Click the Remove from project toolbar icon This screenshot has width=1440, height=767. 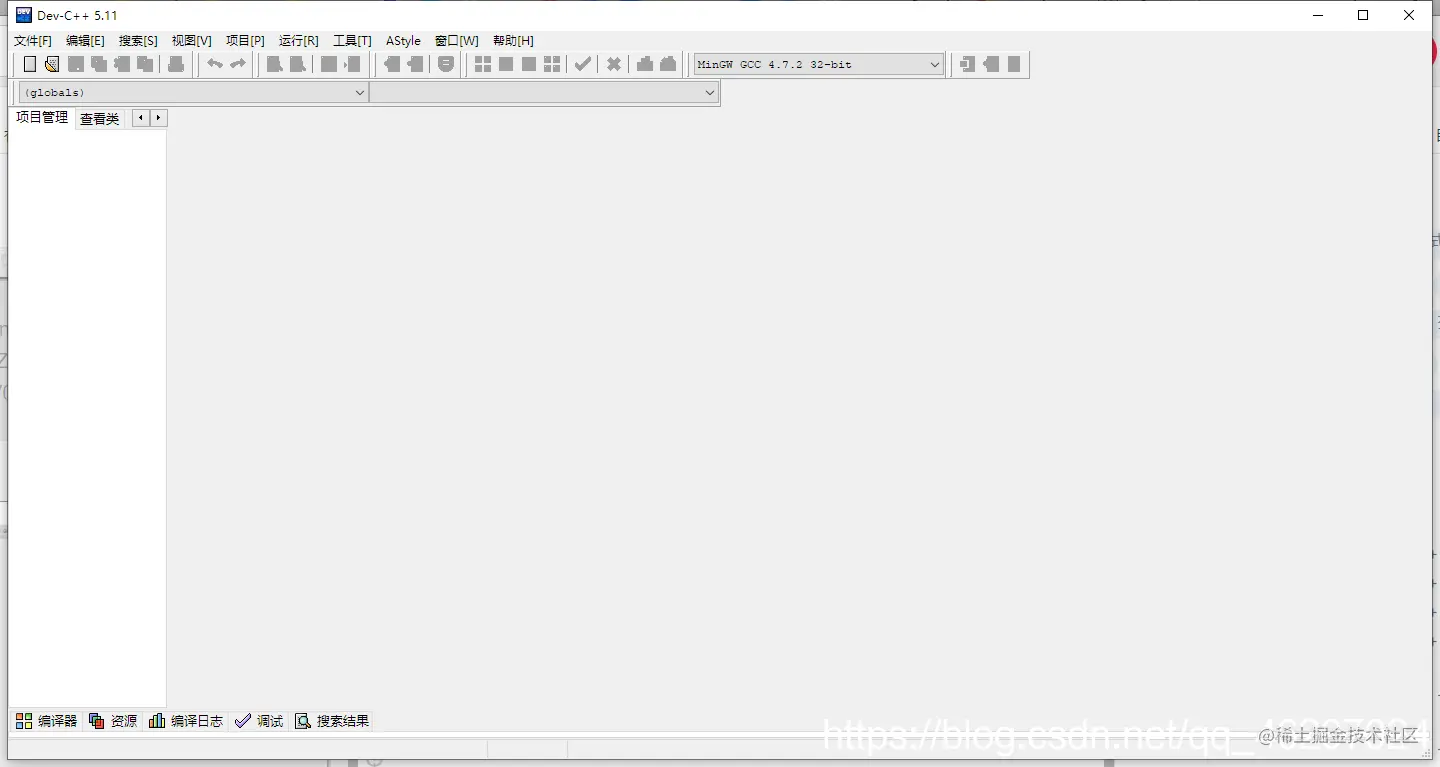coord(415,64)
